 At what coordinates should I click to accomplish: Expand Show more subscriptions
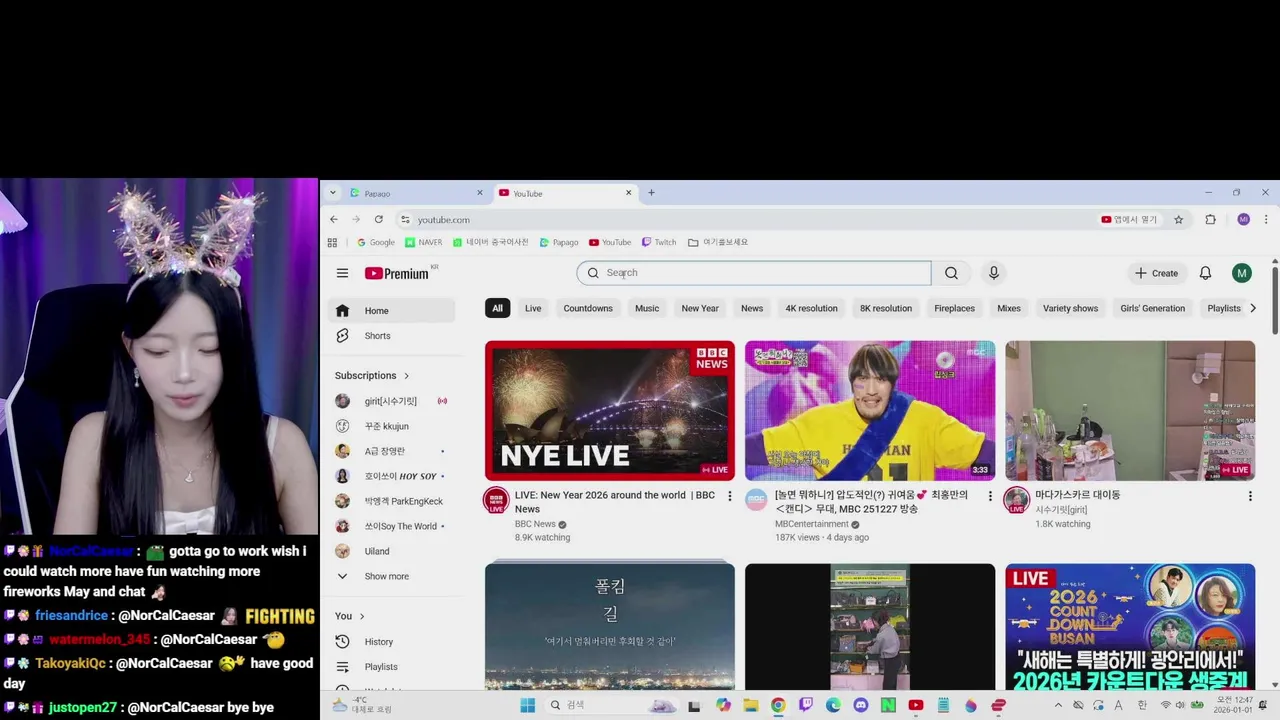point(391,576)
